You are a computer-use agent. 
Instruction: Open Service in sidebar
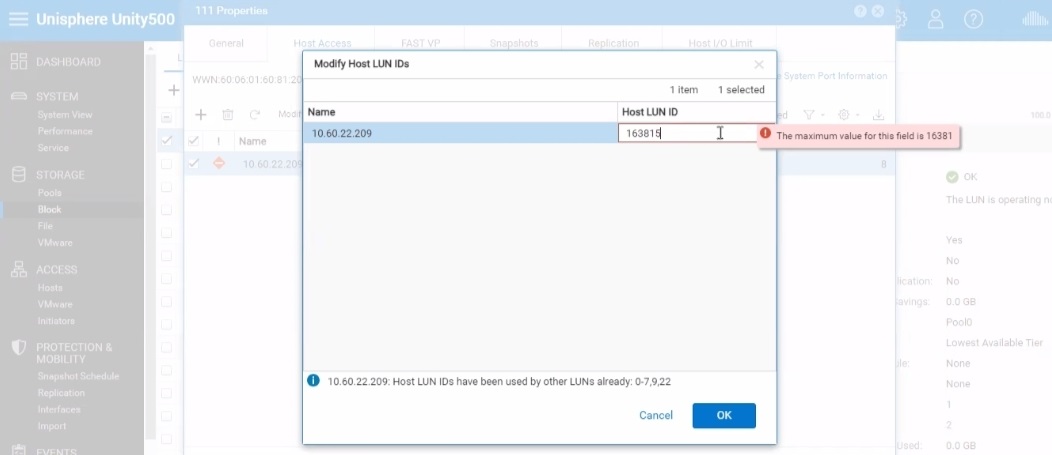[x=53, y=148]
